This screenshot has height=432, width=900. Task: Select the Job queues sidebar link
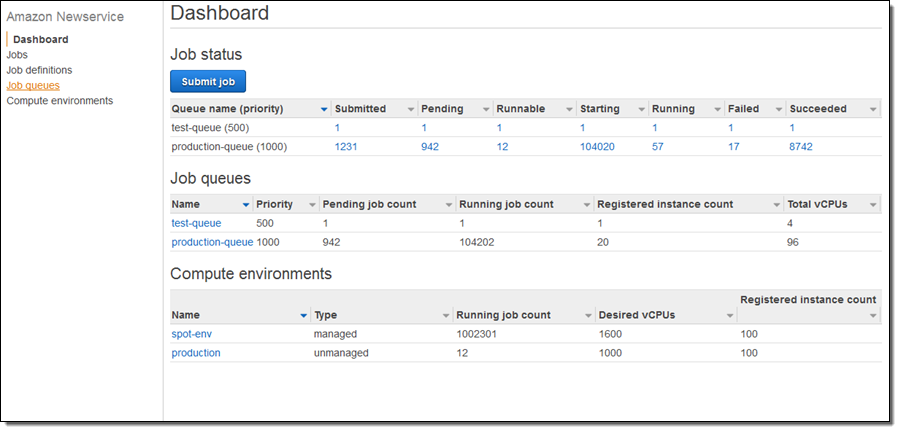click(x=33, y=86)
